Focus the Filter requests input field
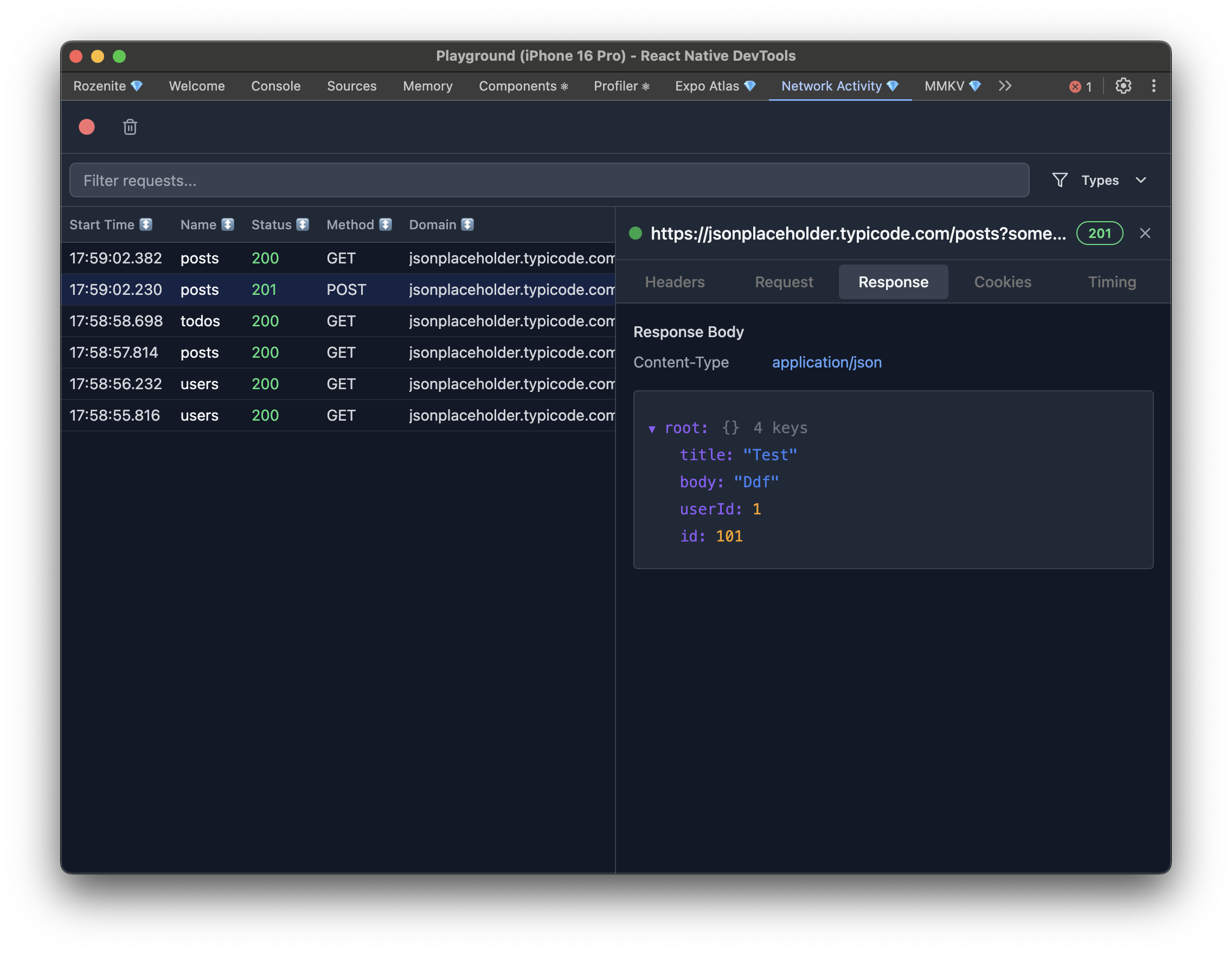The width and height of the screenshot is (1232, 954). click(548, 180)
